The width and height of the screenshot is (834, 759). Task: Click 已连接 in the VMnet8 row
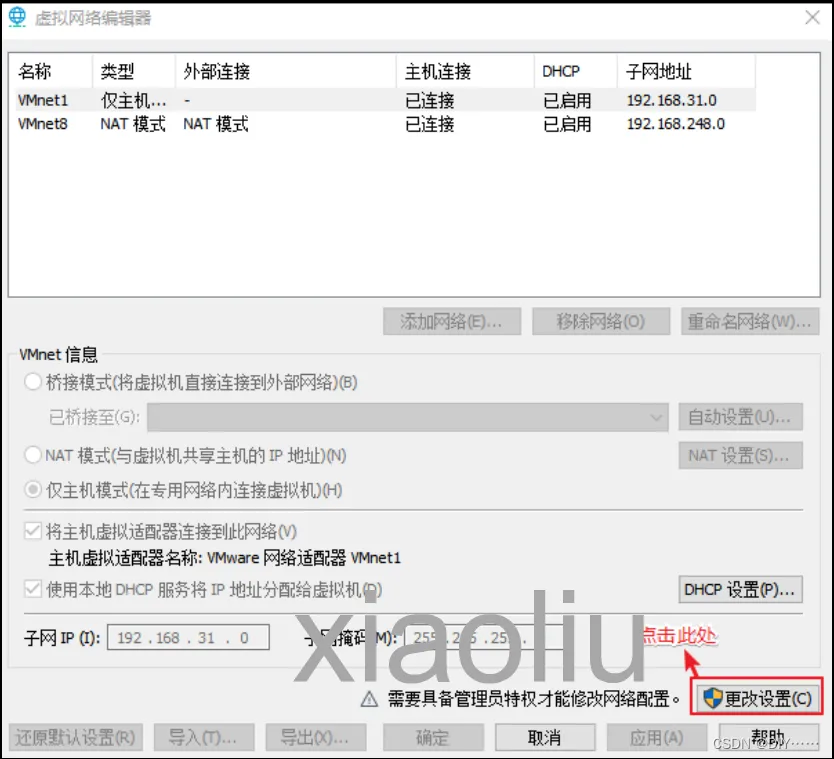point(430,124)
